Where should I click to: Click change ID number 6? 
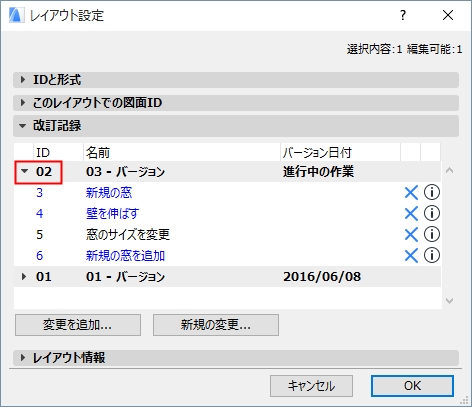point(39,256)
